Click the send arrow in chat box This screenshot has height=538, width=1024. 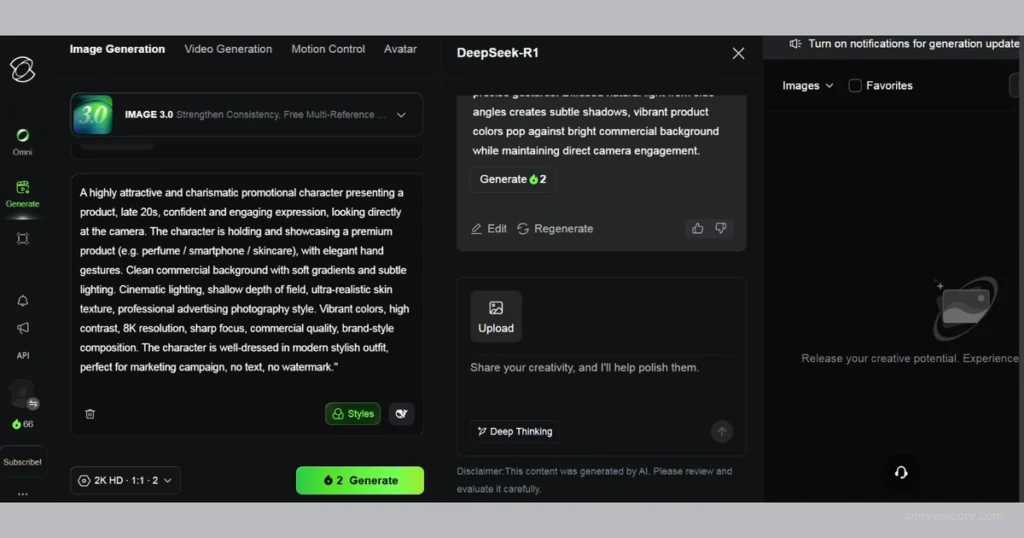pyautogui.click(x=721, y=432)
